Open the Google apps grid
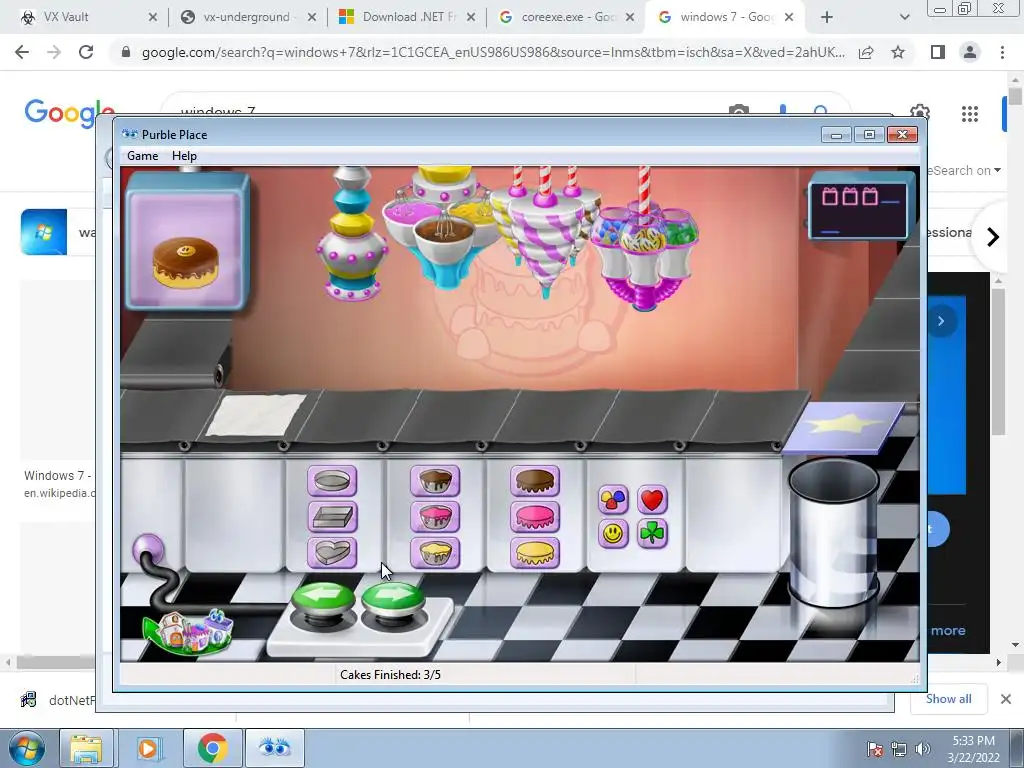The width and height of the screenshot is (1024, 768). (x=970, y=114)
